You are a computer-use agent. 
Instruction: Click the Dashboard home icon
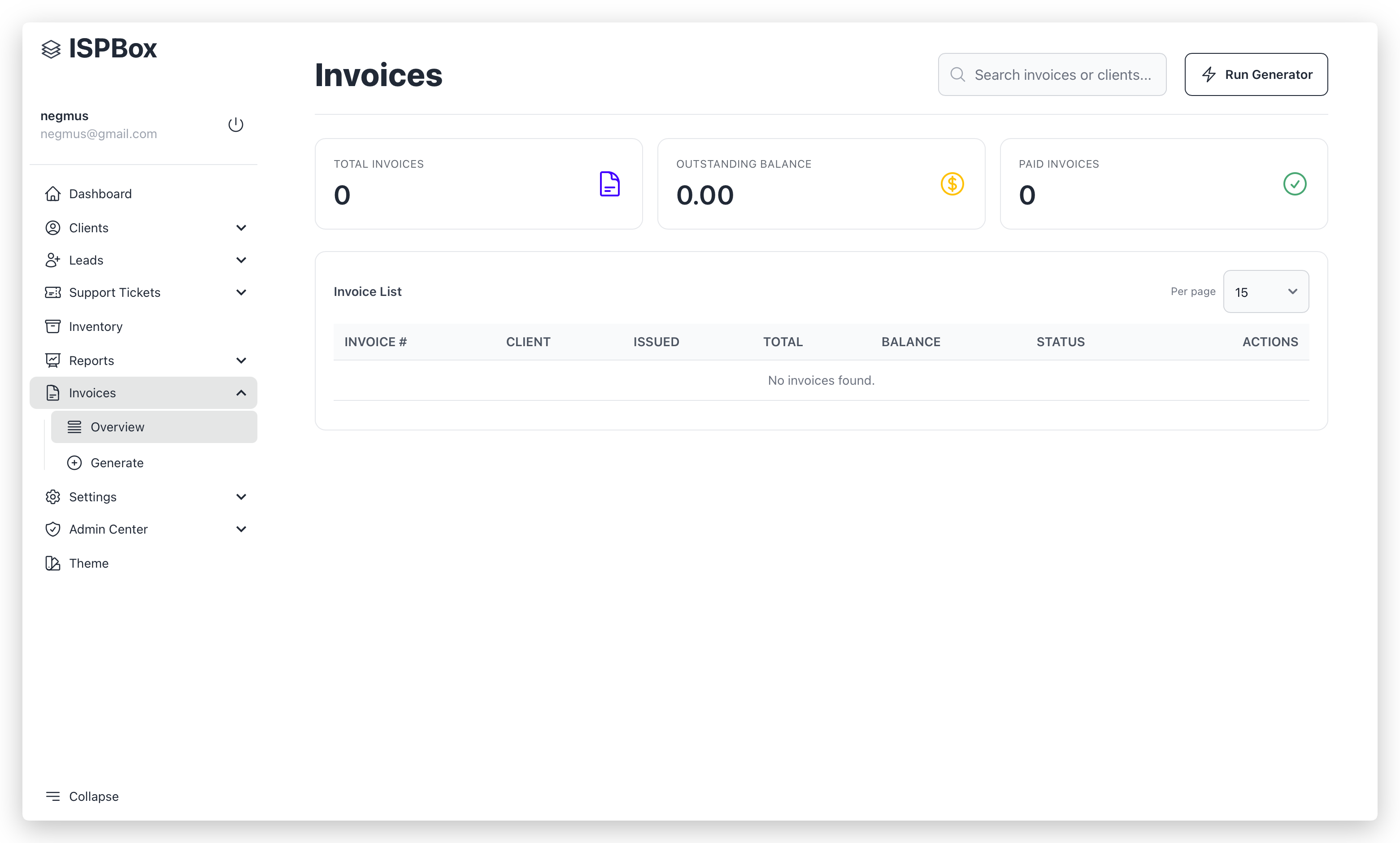coord(53,194)
